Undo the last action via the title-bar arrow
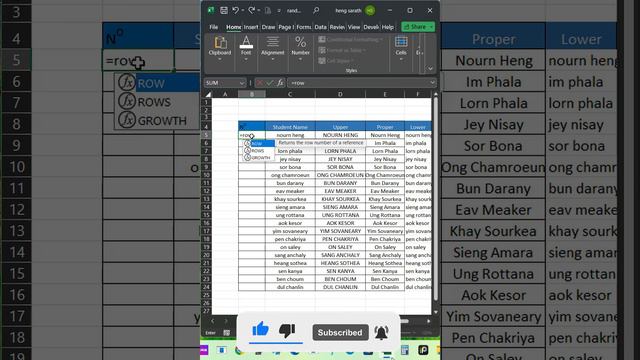Viewport: 640px width, 360px height. (235, 10)
